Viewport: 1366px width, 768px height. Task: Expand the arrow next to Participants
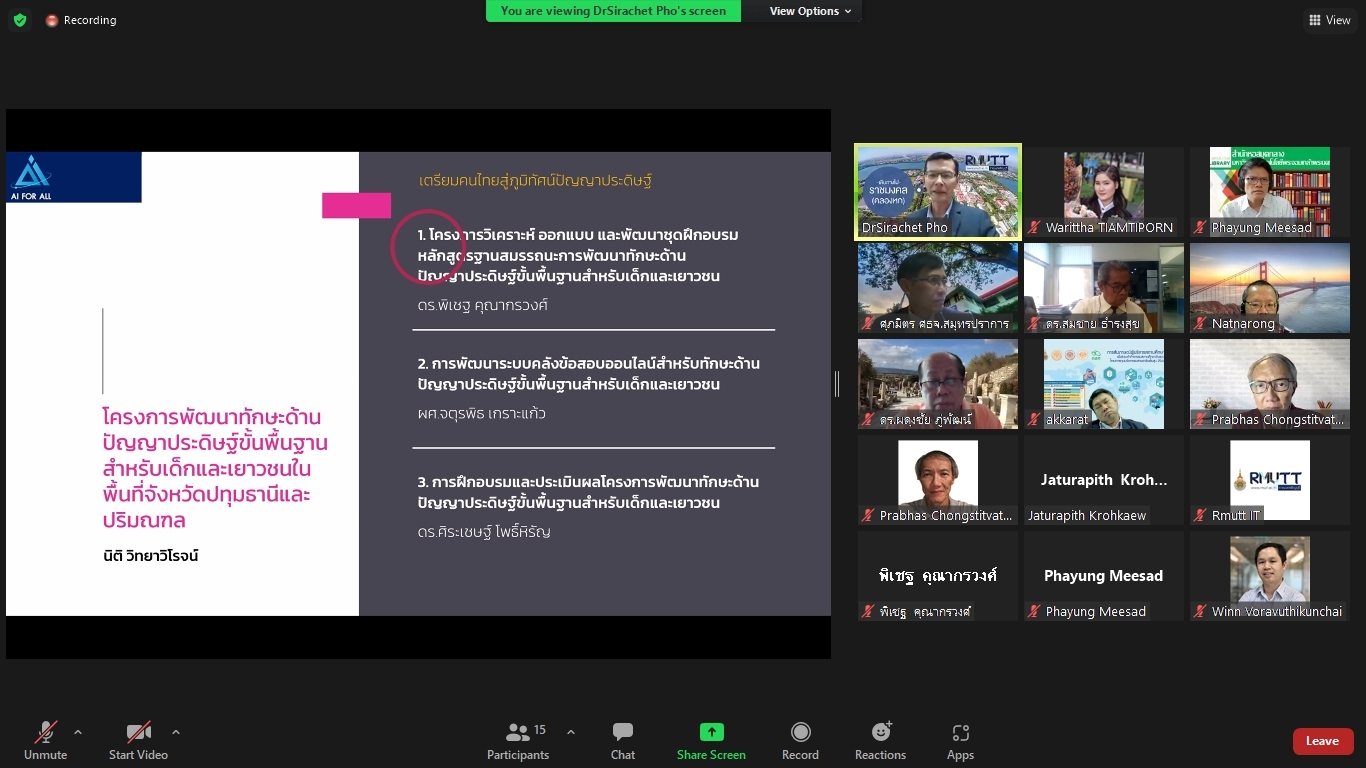(571, 732)
